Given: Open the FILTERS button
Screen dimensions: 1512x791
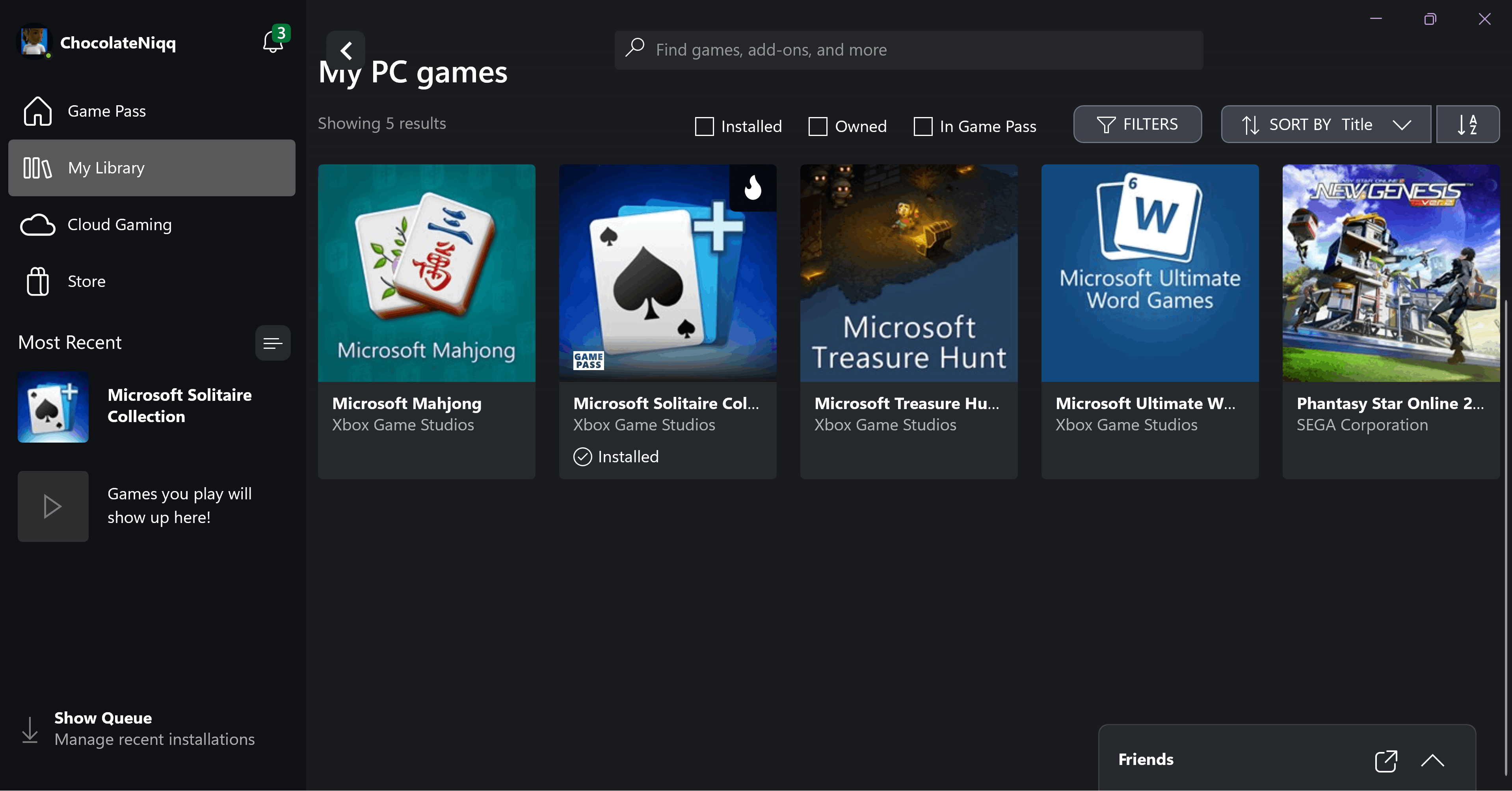Looking at the screenshot, I should 1138,125.
